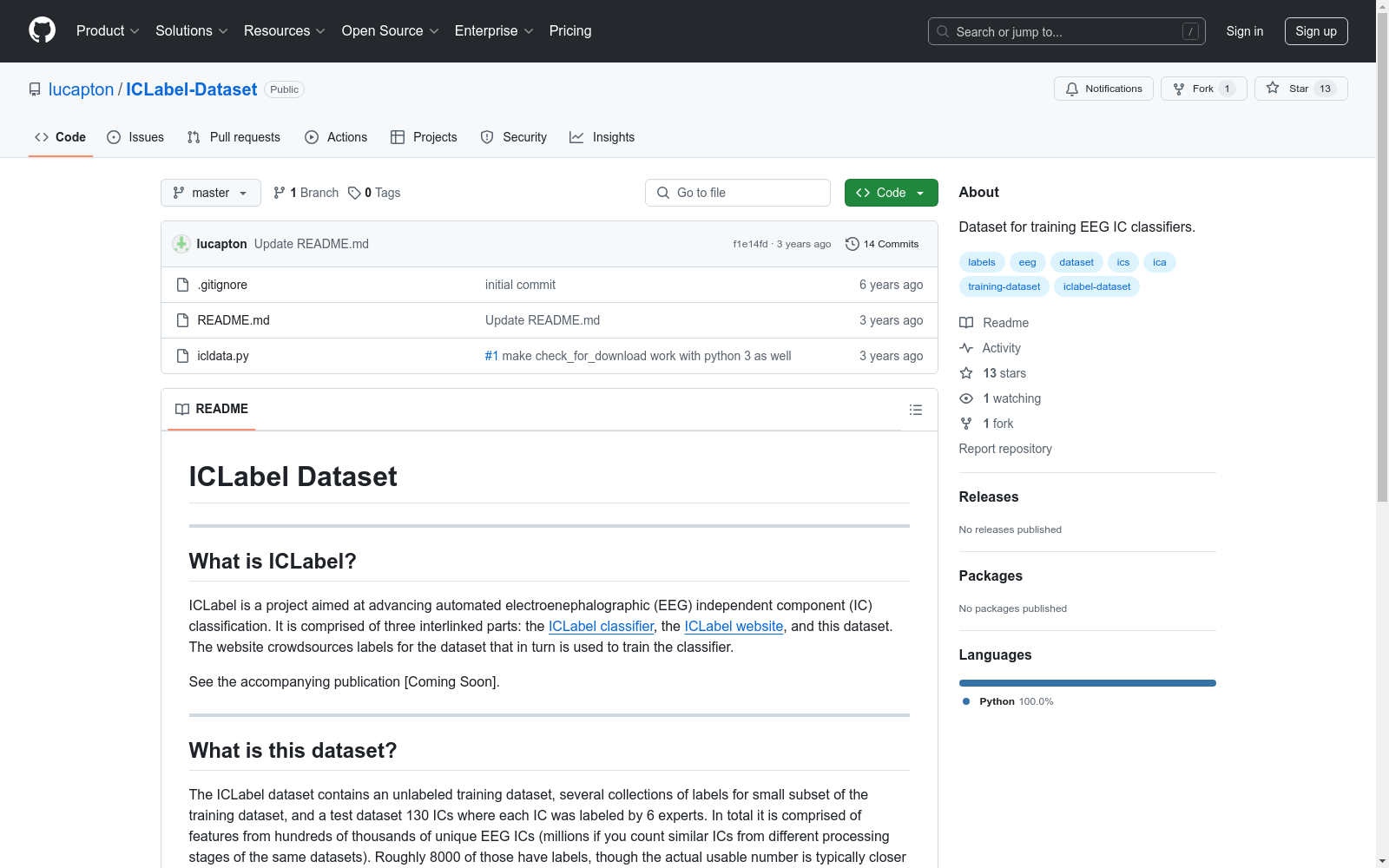Click the icldata.py file icon
This screenshot has width=1389, height=868.
[x=182, y=356]
